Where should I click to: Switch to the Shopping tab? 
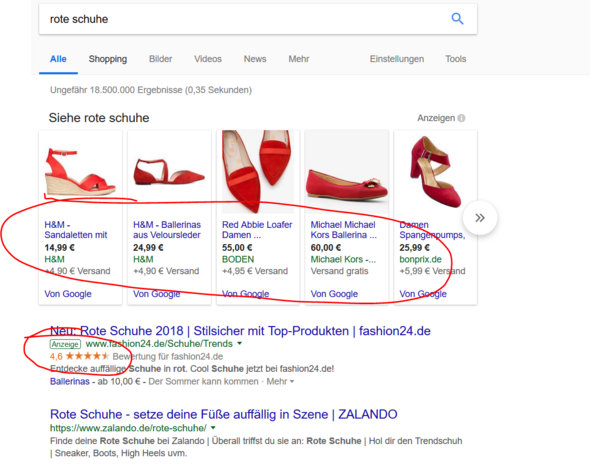pyautogui.click(x=108, y=59)
